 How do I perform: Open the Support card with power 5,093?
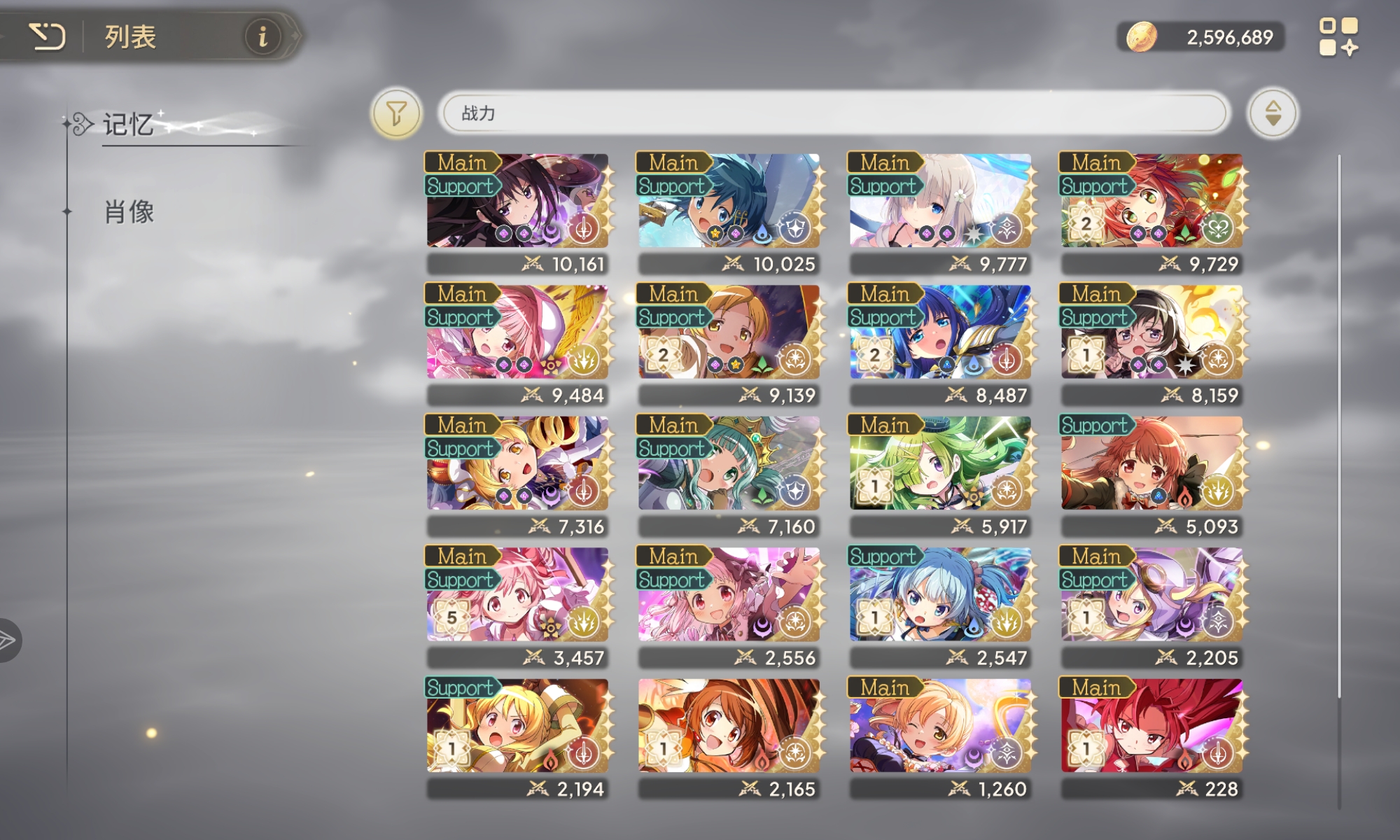tap(1152, 475)
